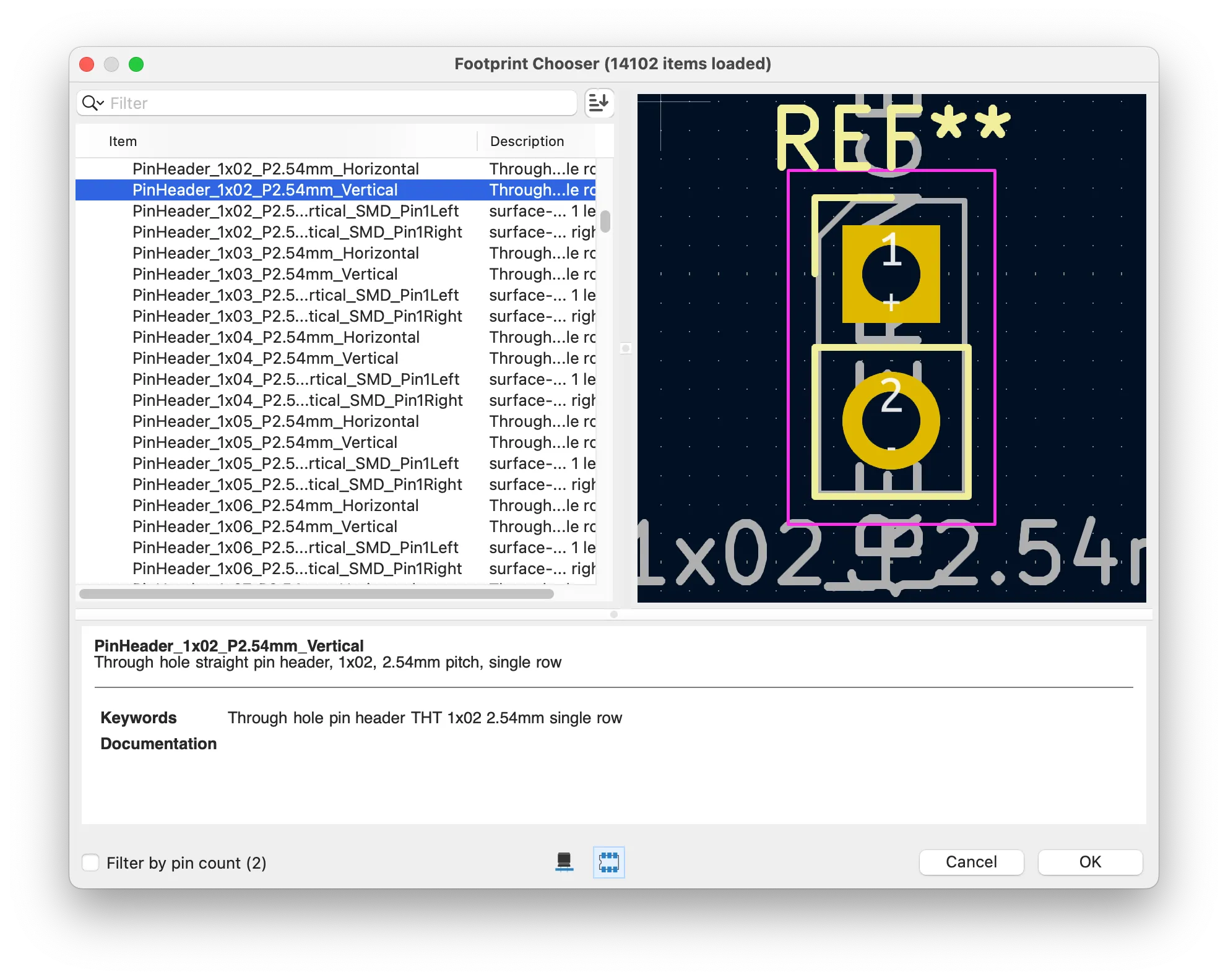The image size is (1228, 980).
Task: Select the 1x05 SMD_Pin1Right footprint row
Action: pyautogui.click(x=335, y=484)
